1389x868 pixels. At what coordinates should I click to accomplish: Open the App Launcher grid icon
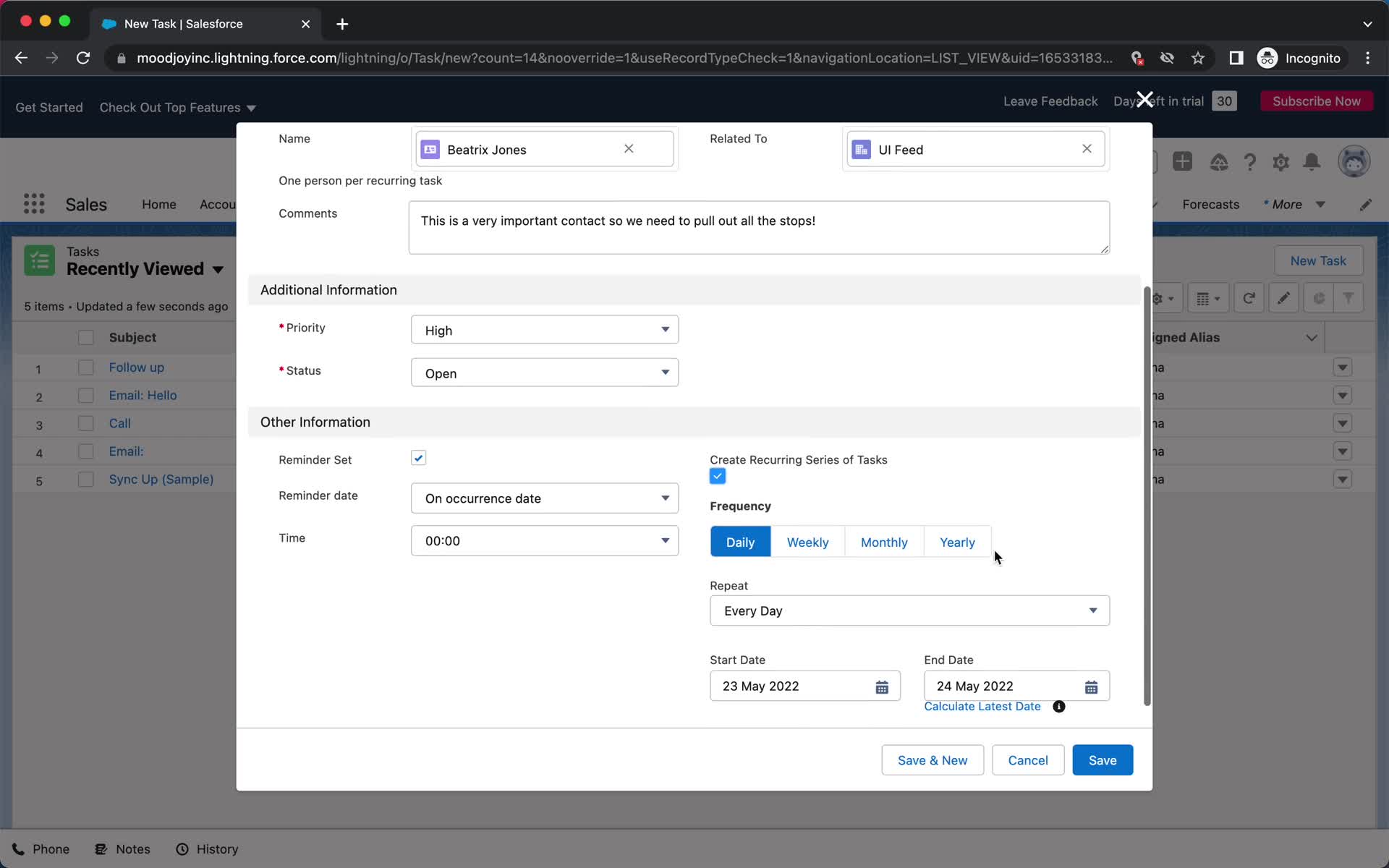pyautogui.click(x=34, y=204)
